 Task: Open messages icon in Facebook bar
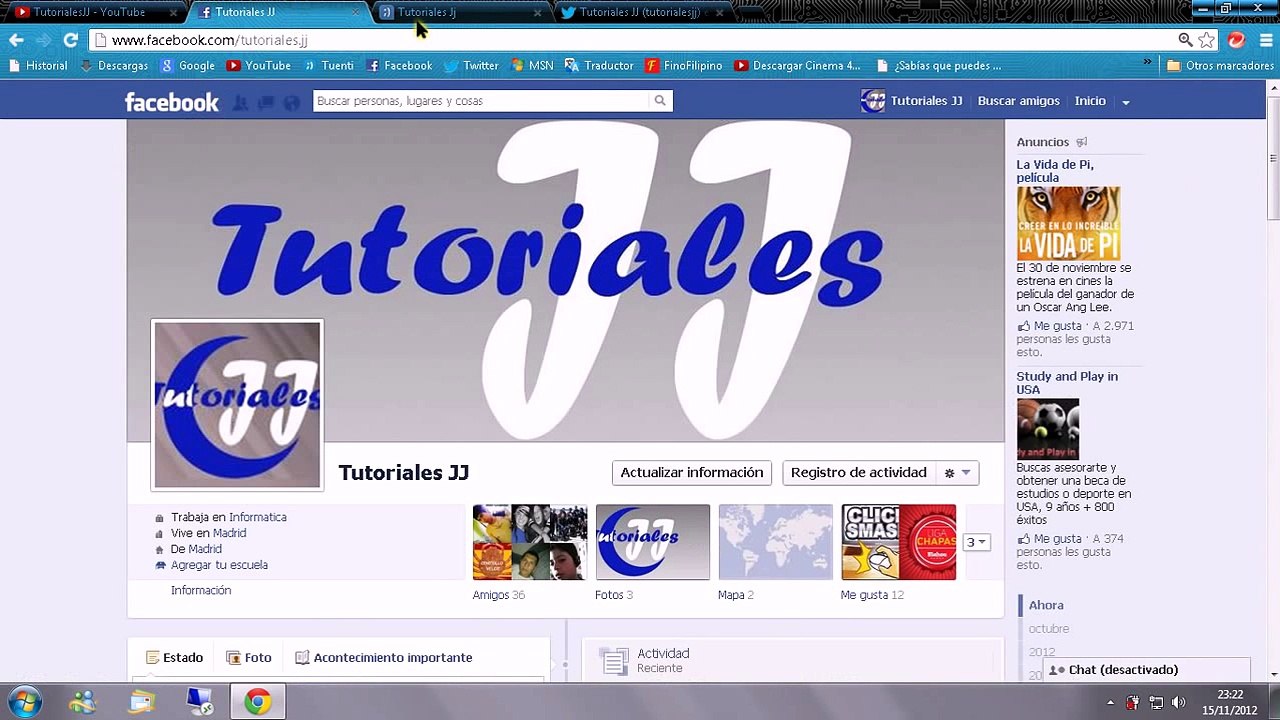click(x=267, y=102)
